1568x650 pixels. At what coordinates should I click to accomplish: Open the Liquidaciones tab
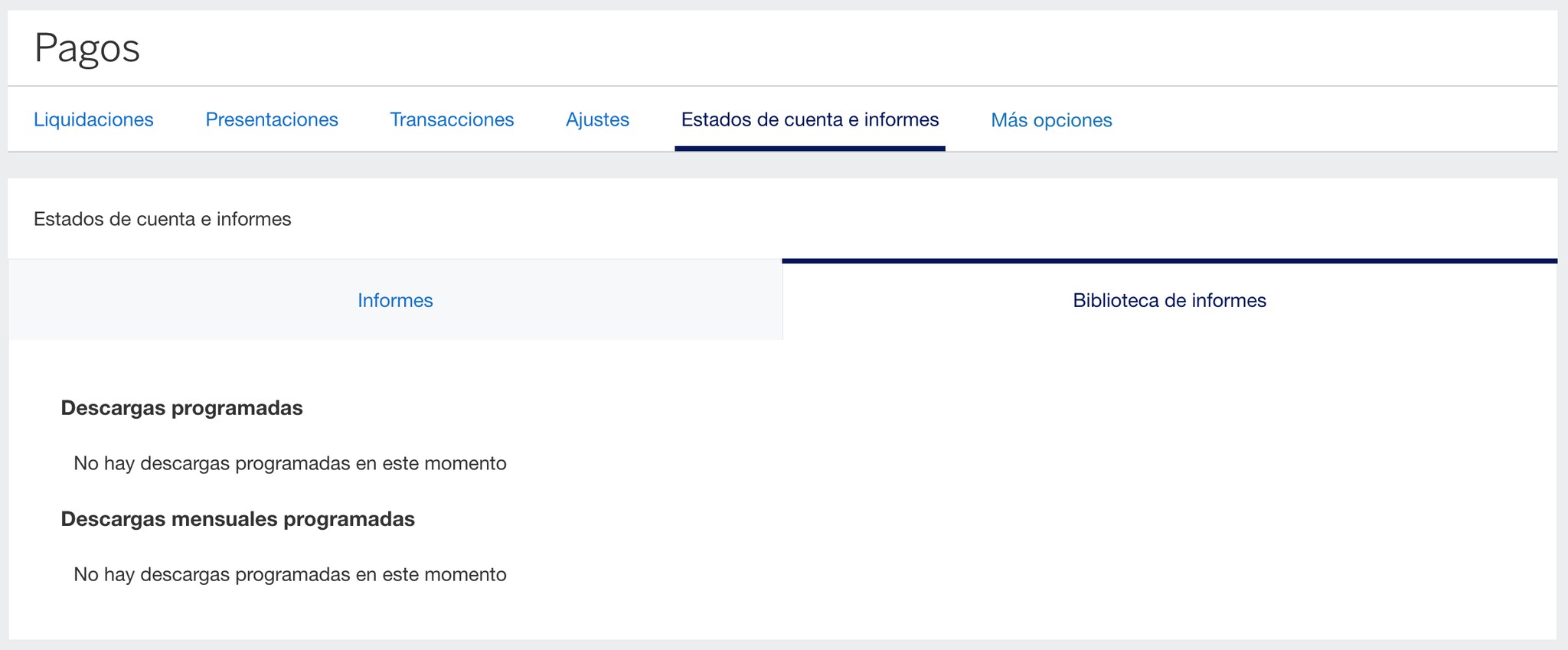pos(93,119)
